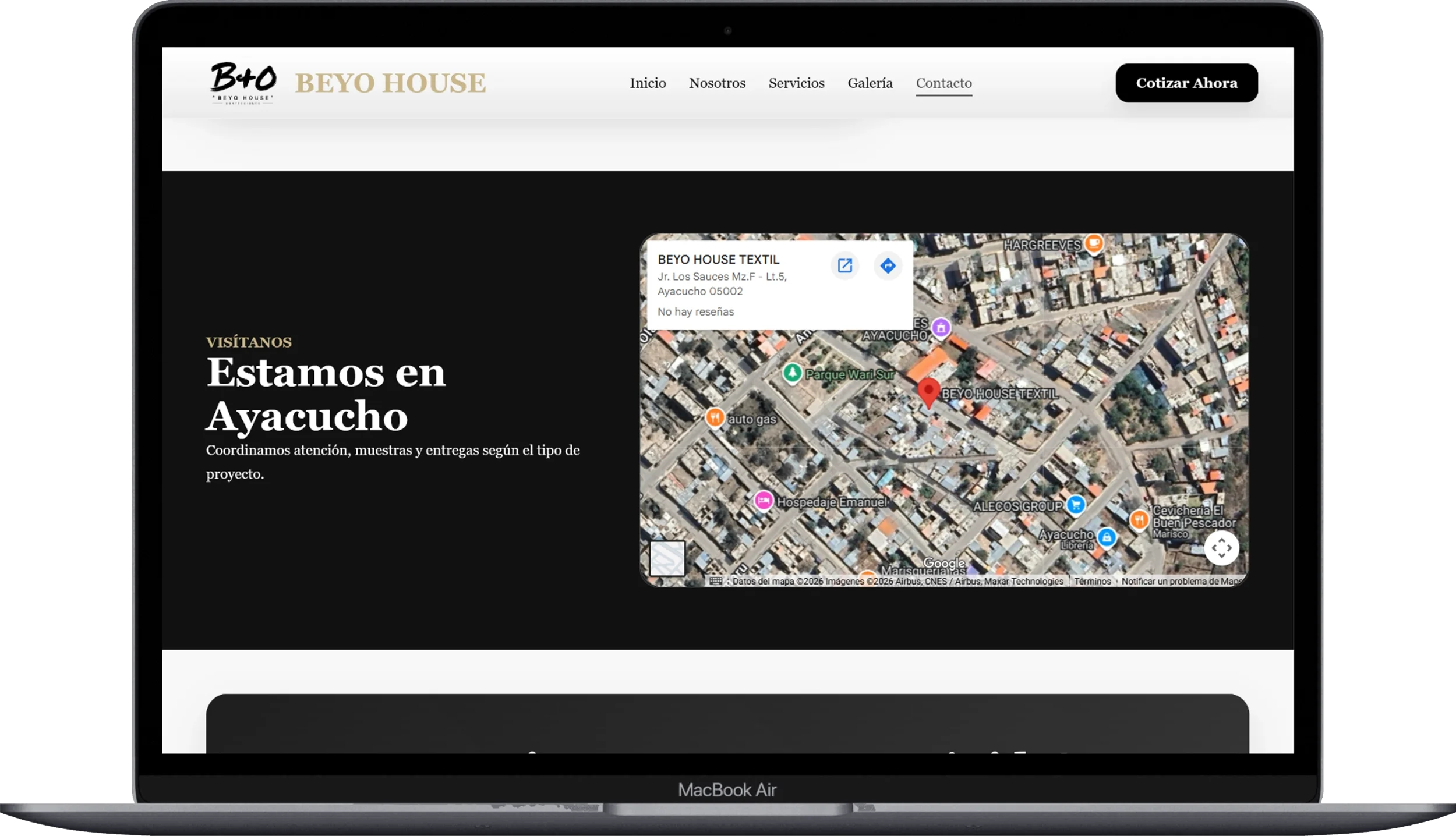The width and height of the screenshot is (1456, 836).
Task: Click the auto gas restaurant marker
Action: [715, 417]
